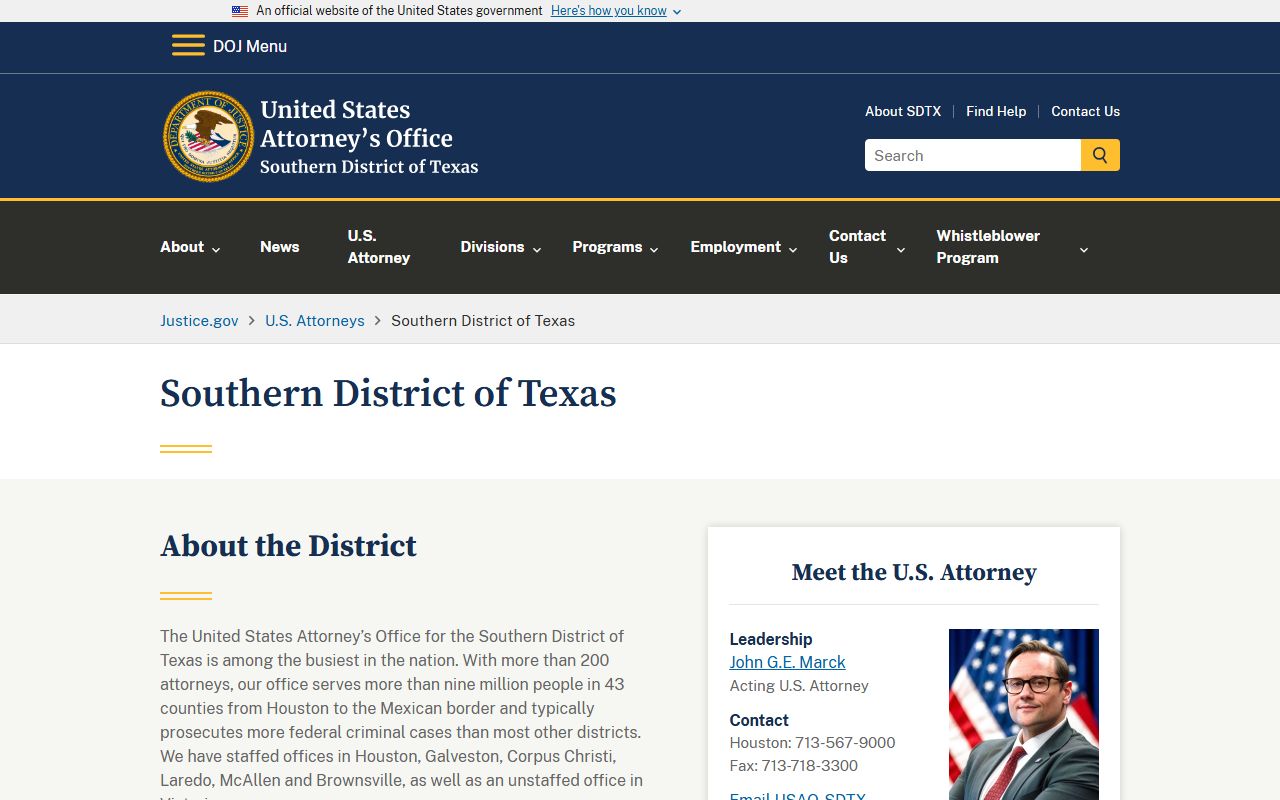Click the Department of Justice seal logo
Screen dimensions: 1280x800
[209, 136]
